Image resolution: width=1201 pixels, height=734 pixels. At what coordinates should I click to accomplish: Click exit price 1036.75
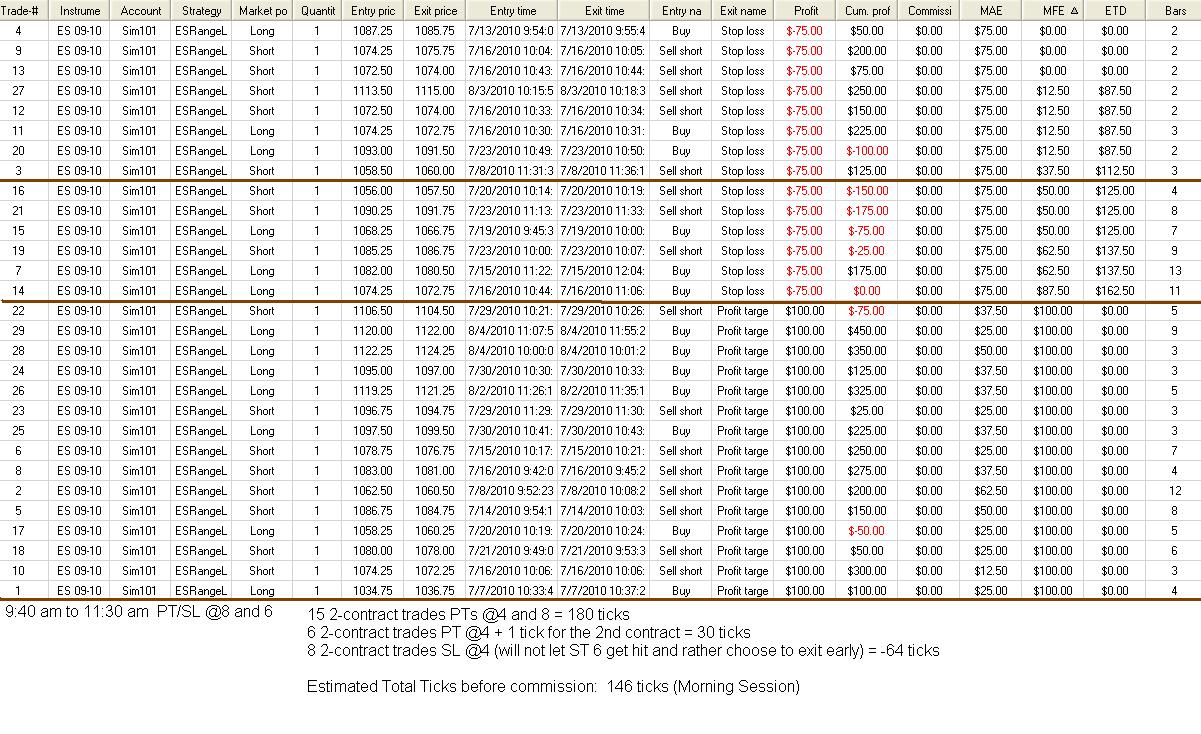[x=434, y=591]
